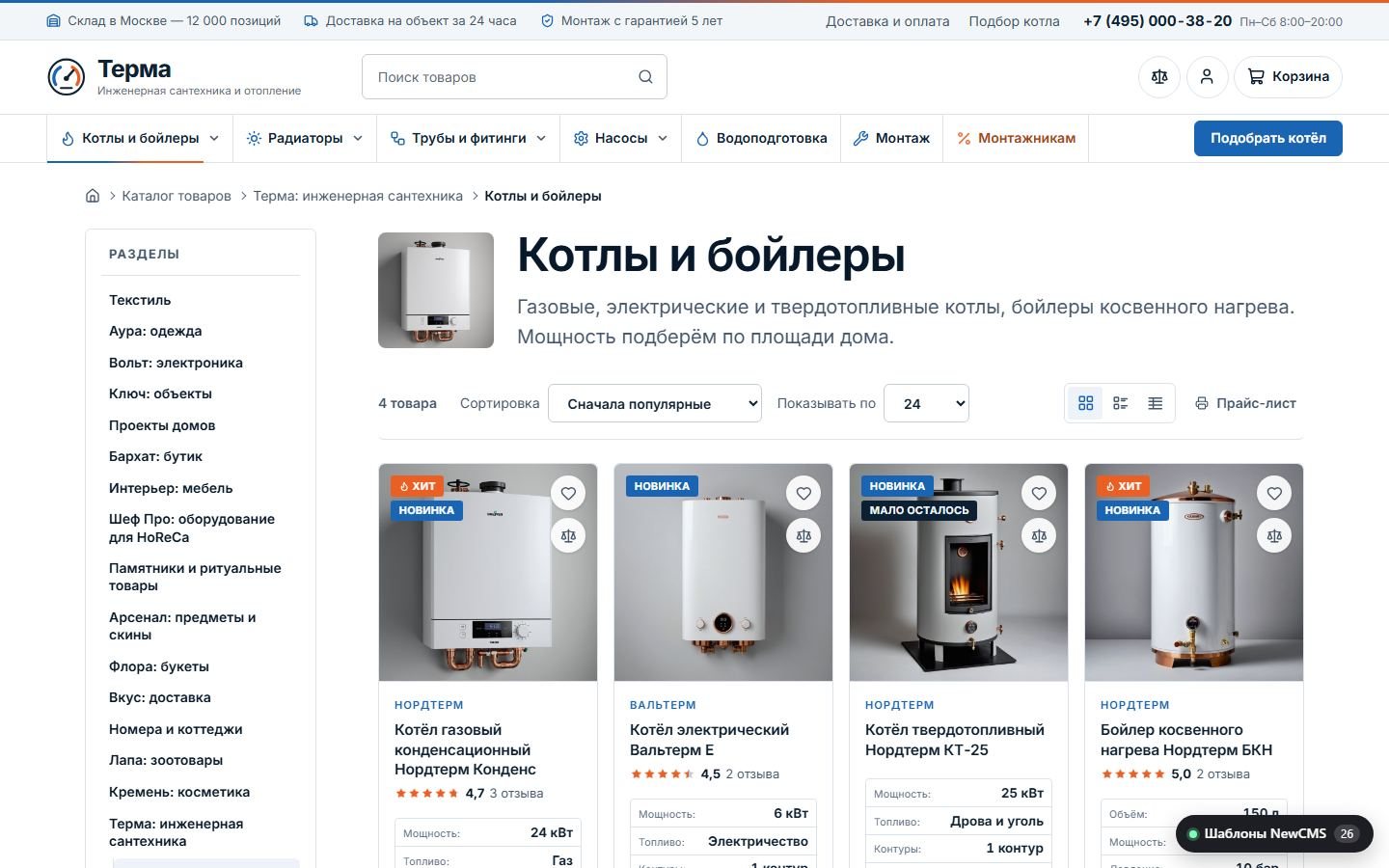Open the comparison scales icon in header
Image resolution: width=1389 pixels, height=868 pixels.
[1159, 77]
